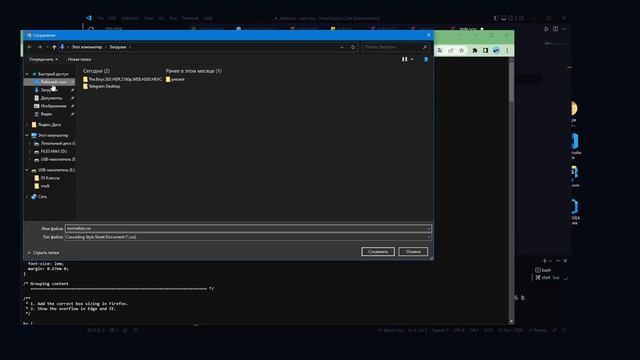The image size is (640, 360).
Task: Click the Отмена button
Action: [x=413, y=251]
